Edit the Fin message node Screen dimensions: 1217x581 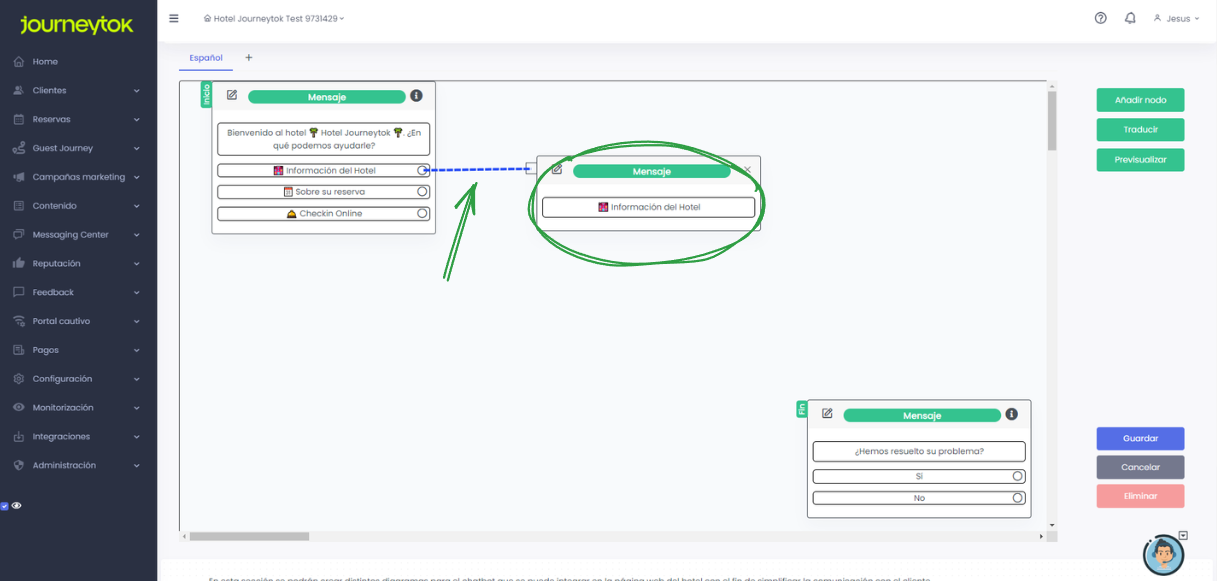click(827, 414)
